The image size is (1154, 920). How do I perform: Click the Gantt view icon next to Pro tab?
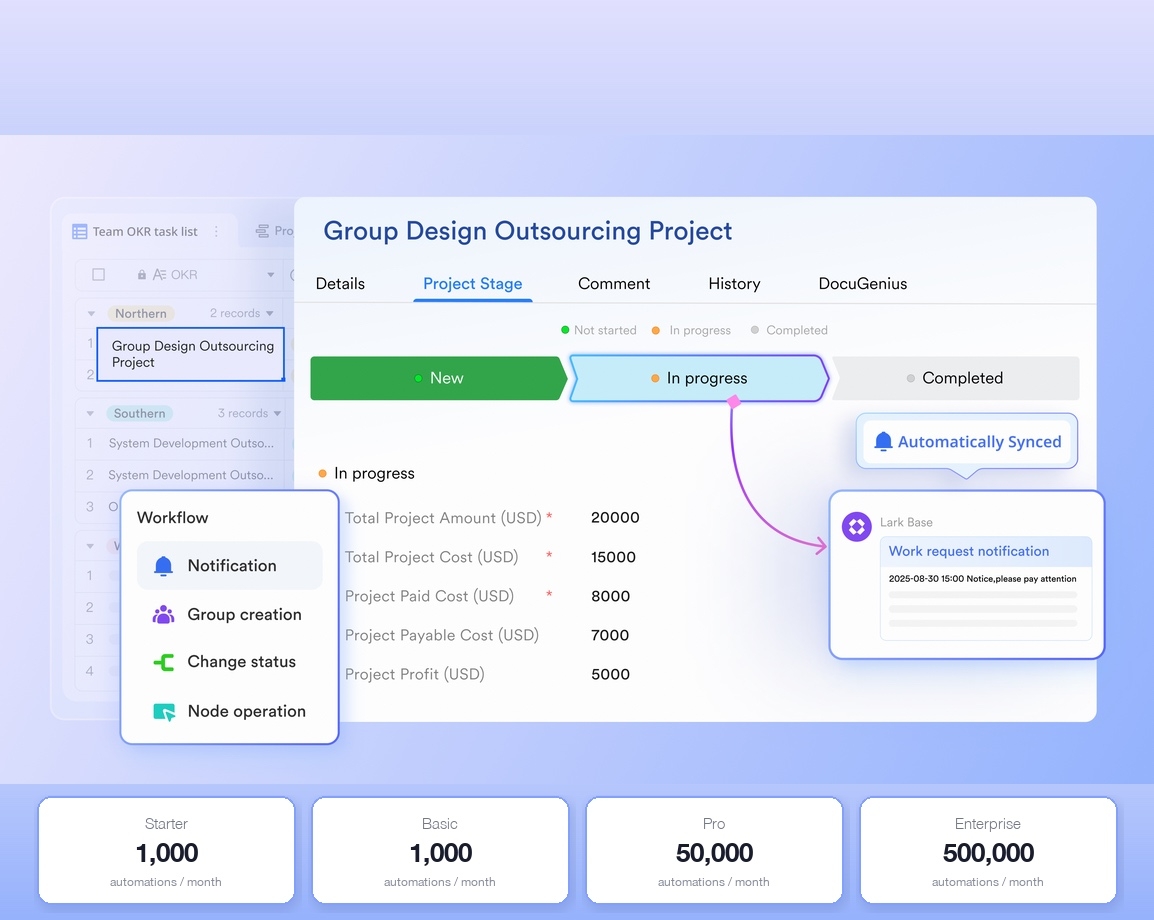(262, 231)
